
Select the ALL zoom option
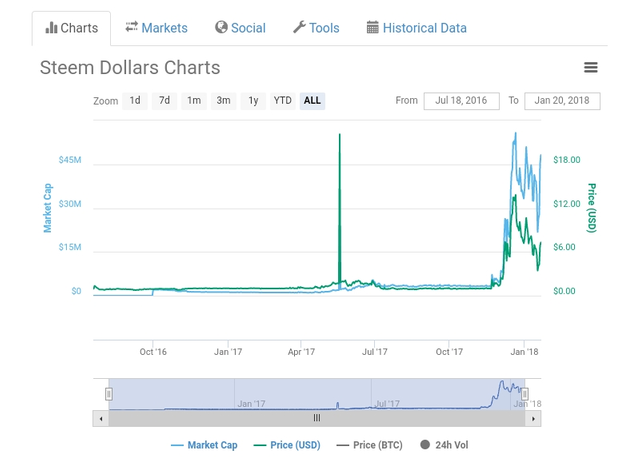[312, 101]
